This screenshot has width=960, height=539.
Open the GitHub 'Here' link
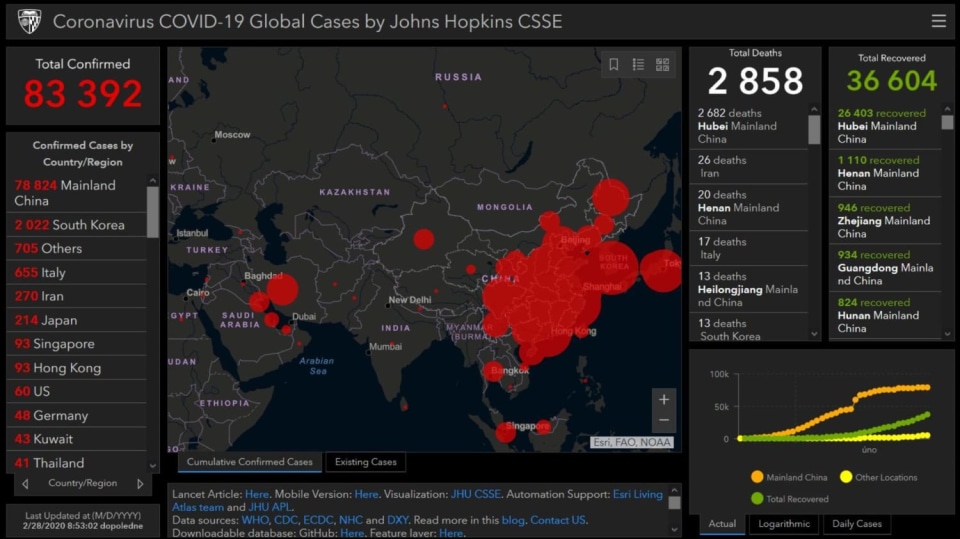pos(352,533)
